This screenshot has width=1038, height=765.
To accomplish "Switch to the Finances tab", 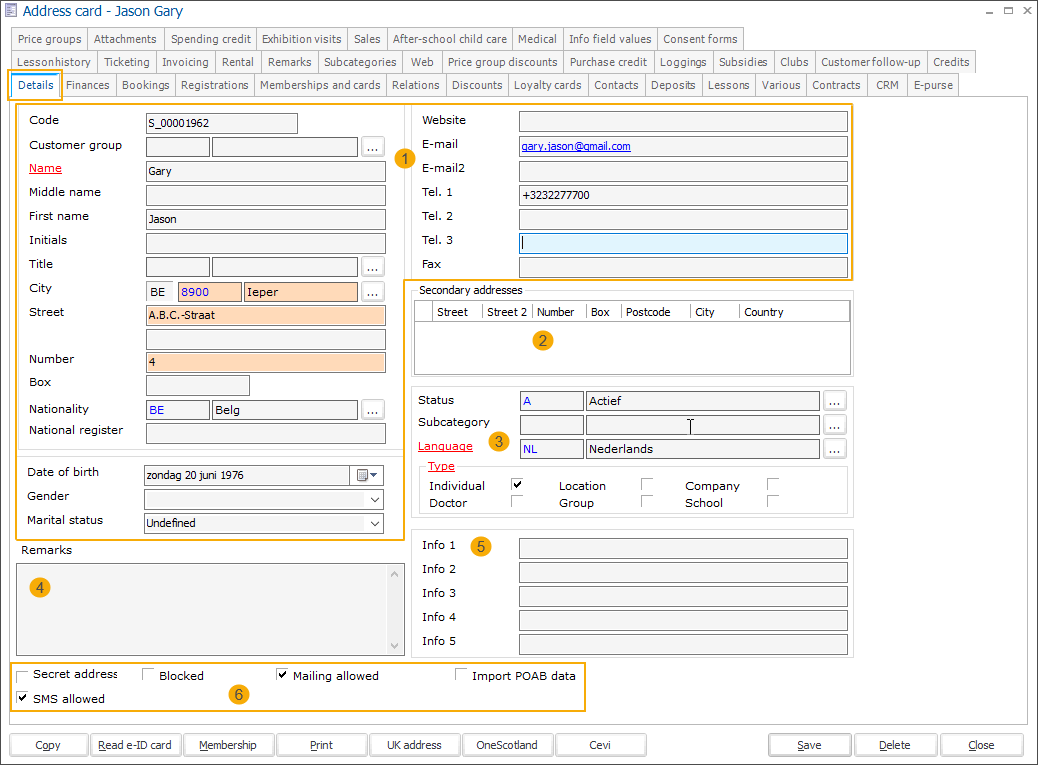I will 88,85.
